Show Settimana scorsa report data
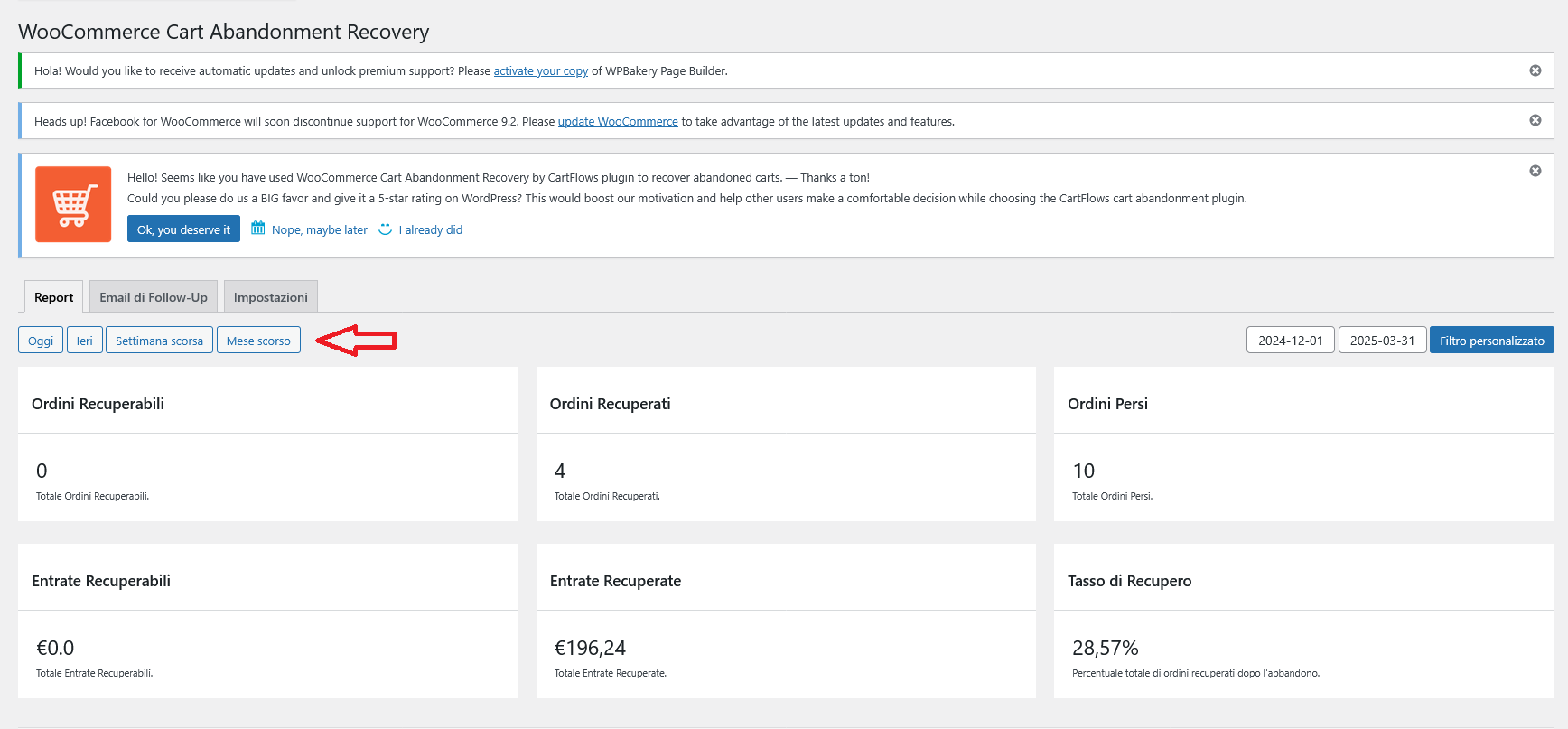The width and height of the screenshot is (1568, 729). pyautogui.click(x=159, y=341)
